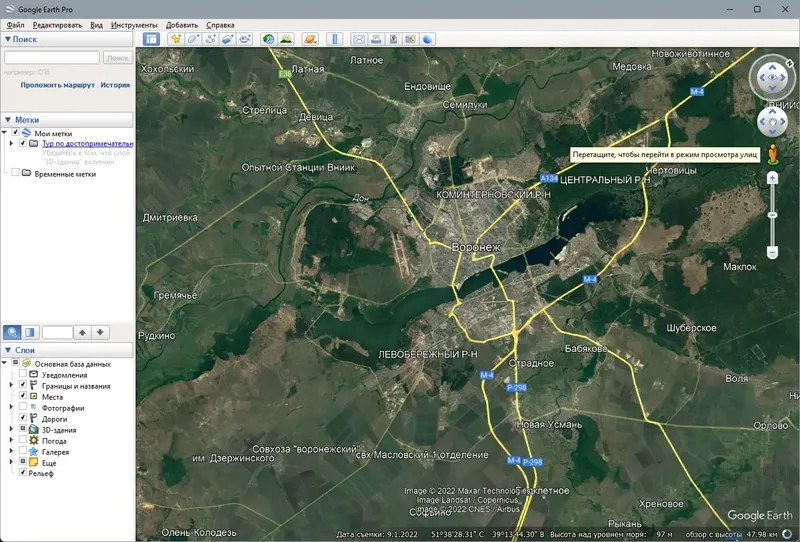Start recording a tour
The height and width of the screenshot is (542, 800).
tap(245, 39)
